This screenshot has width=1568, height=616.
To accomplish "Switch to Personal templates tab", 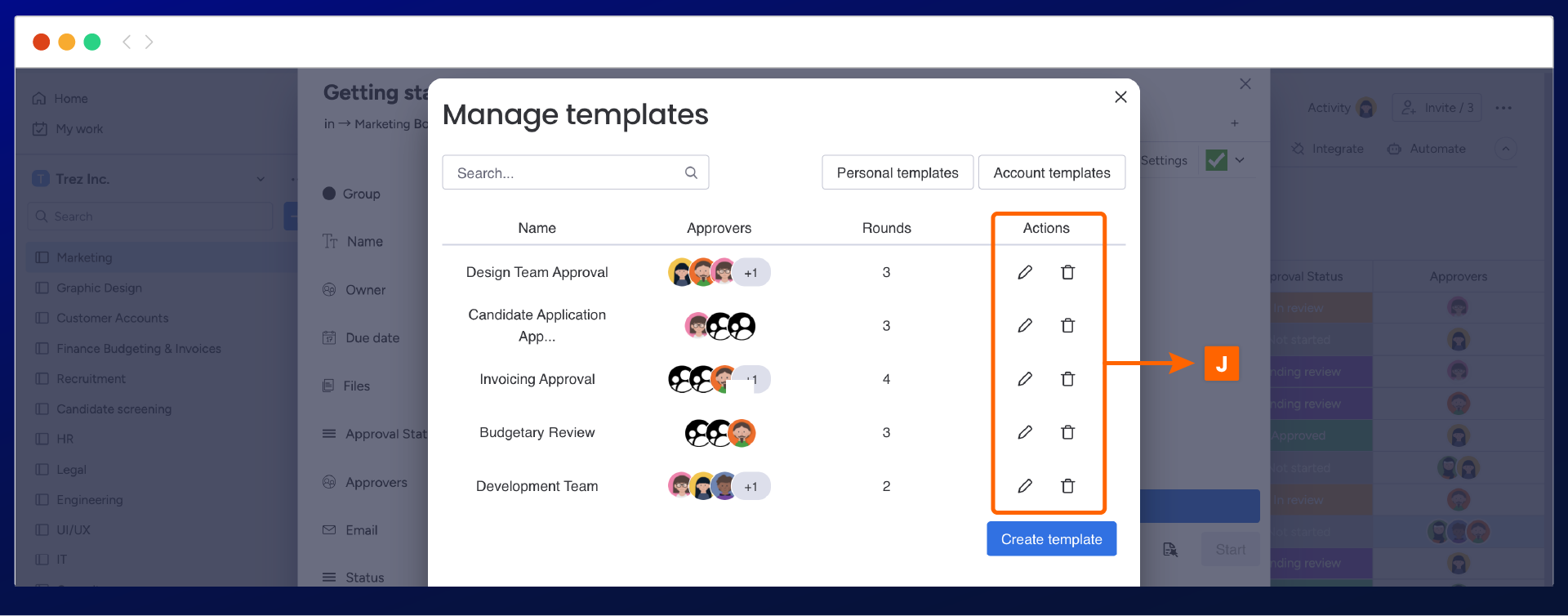I will click(x=897, y=172).
